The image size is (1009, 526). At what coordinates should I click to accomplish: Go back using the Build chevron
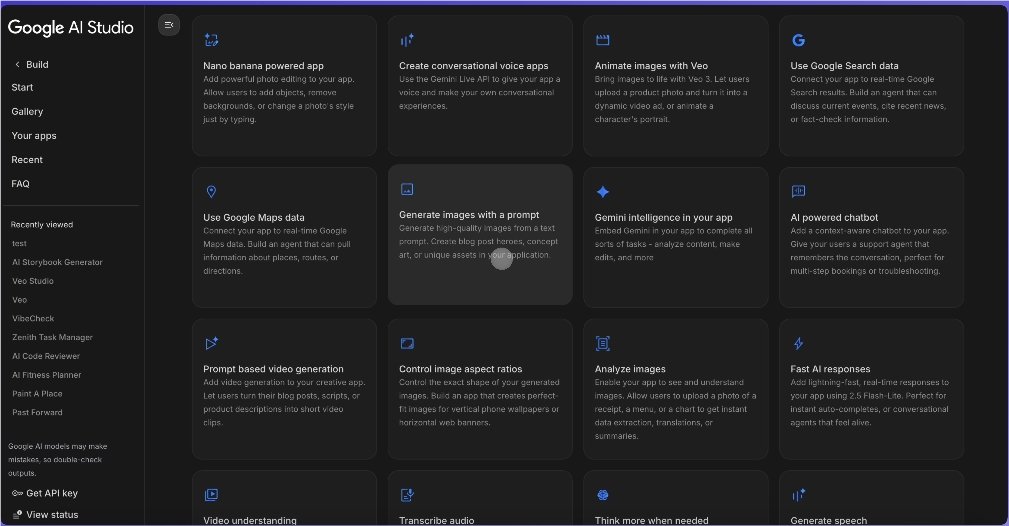17,64
